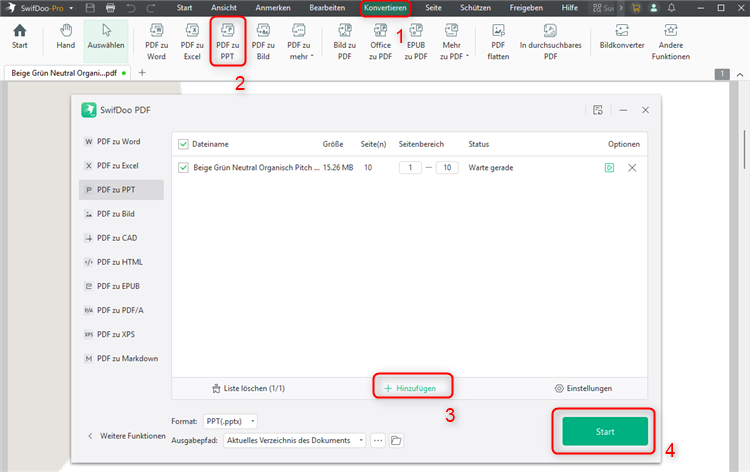Open the Freigeben menu tab
Image resolution: width=750 pixels, height=472 pixels.
(526, 8)
